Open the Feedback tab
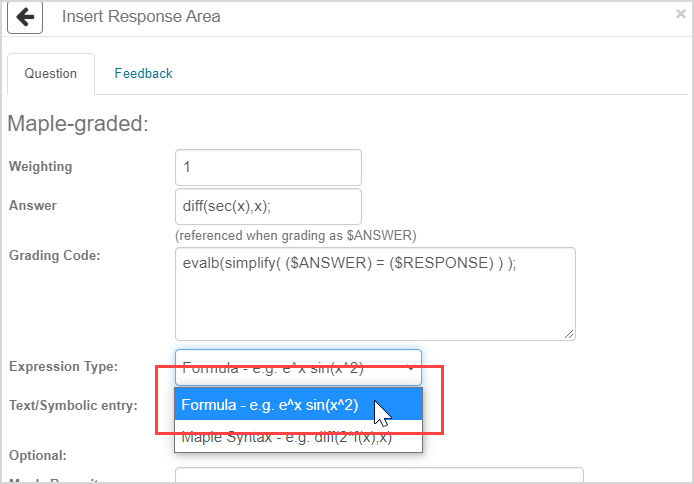 click(x=143, y=73)
